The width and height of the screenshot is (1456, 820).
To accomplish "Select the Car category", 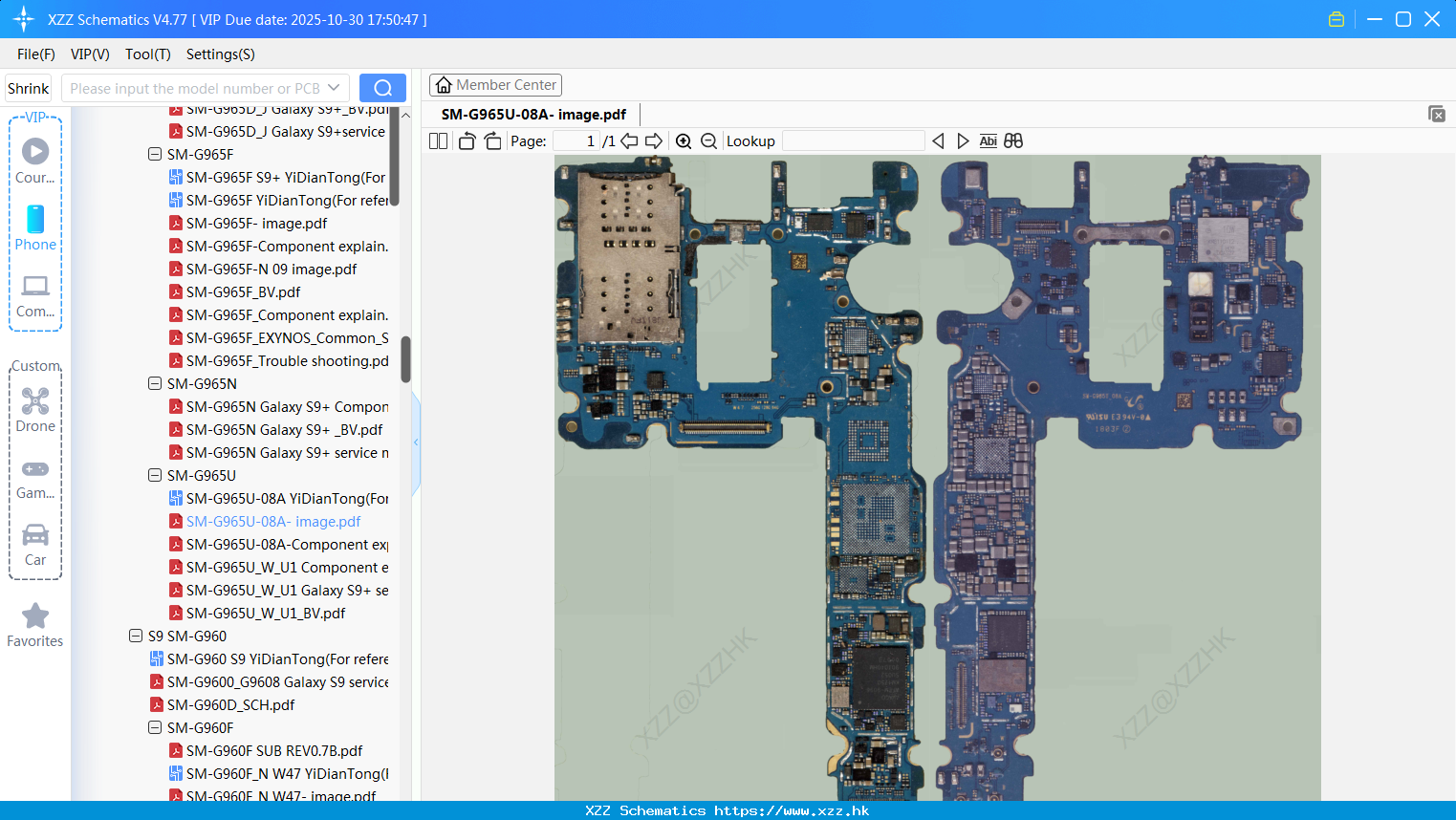I will 35,545.
